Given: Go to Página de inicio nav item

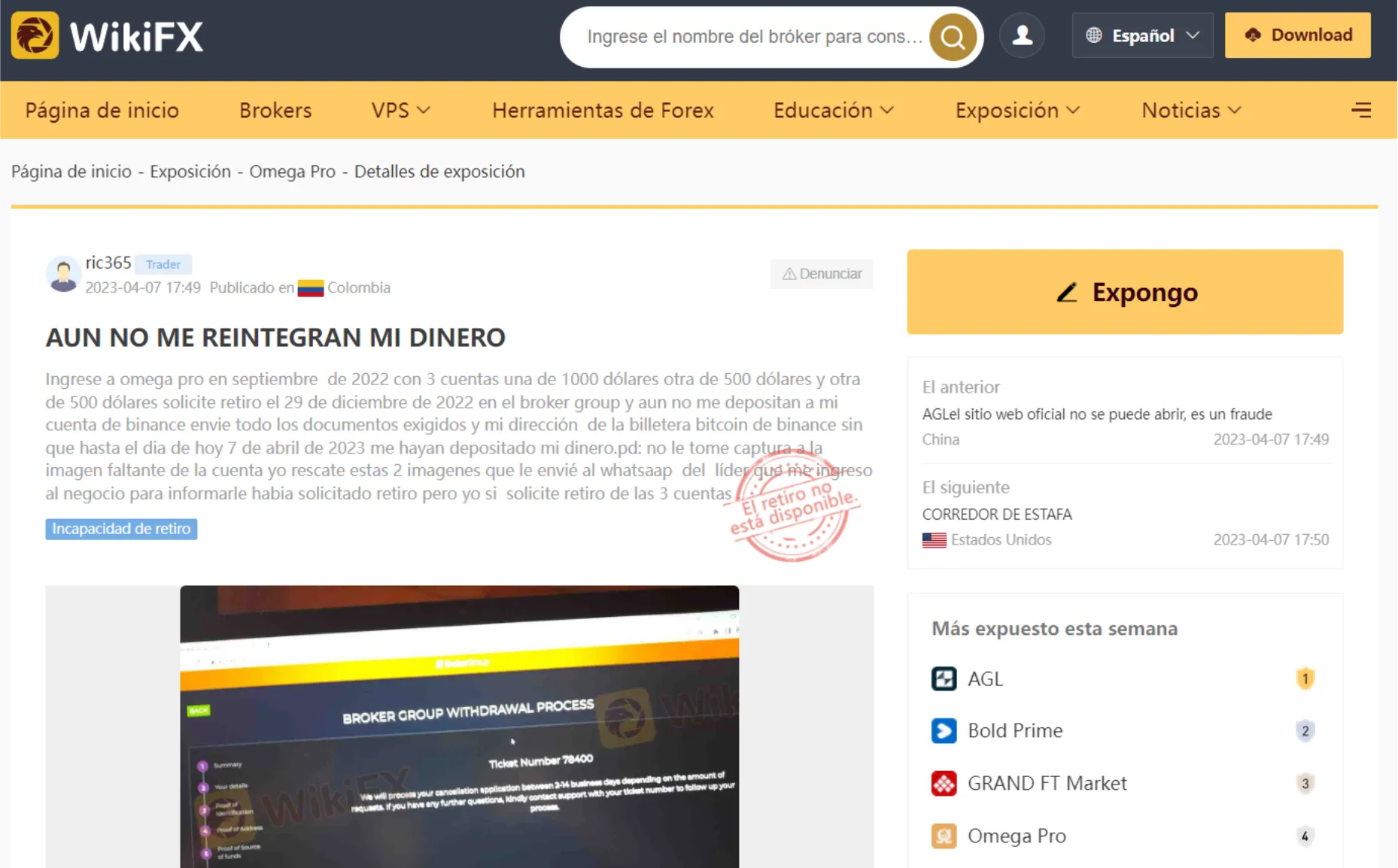Looking at the screenshot, I should point(102,111).
